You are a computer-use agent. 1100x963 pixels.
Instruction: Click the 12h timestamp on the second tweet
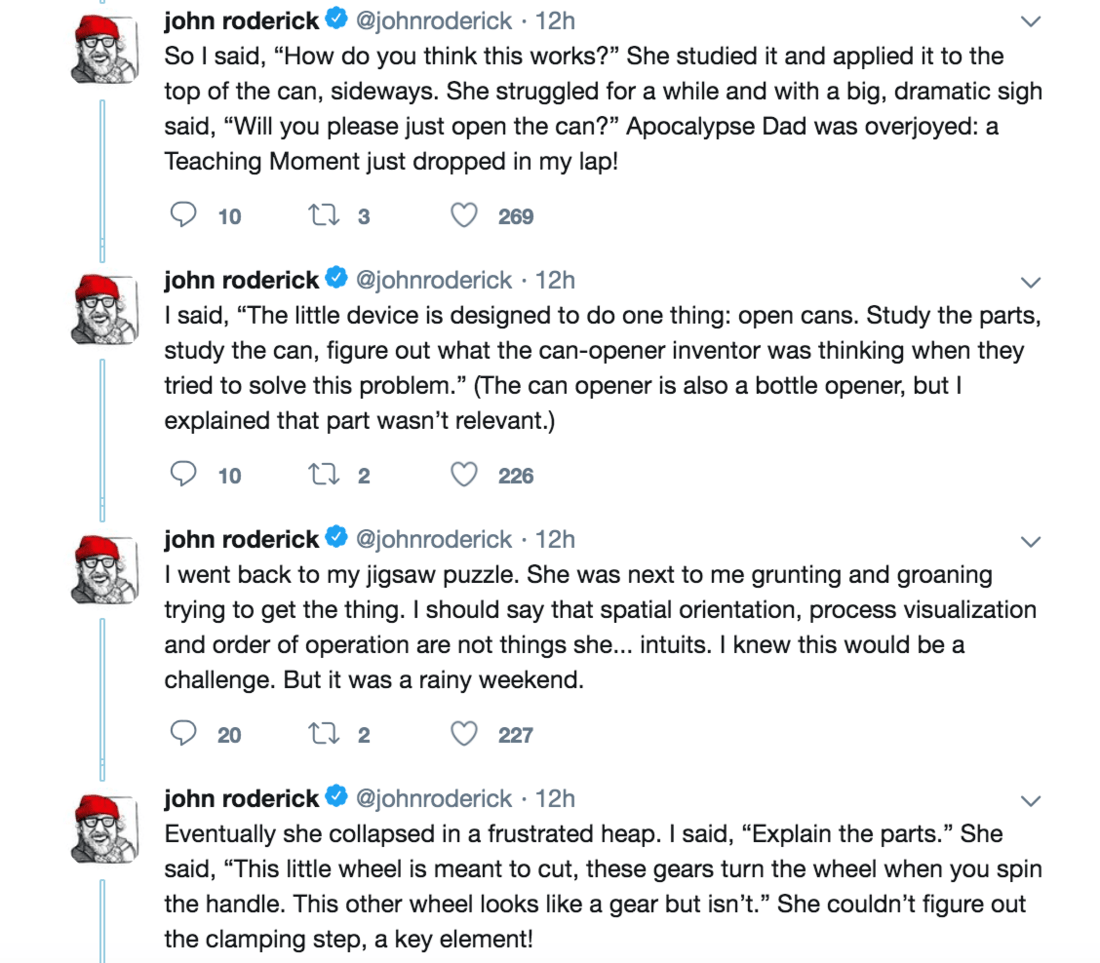click(555, 280)
